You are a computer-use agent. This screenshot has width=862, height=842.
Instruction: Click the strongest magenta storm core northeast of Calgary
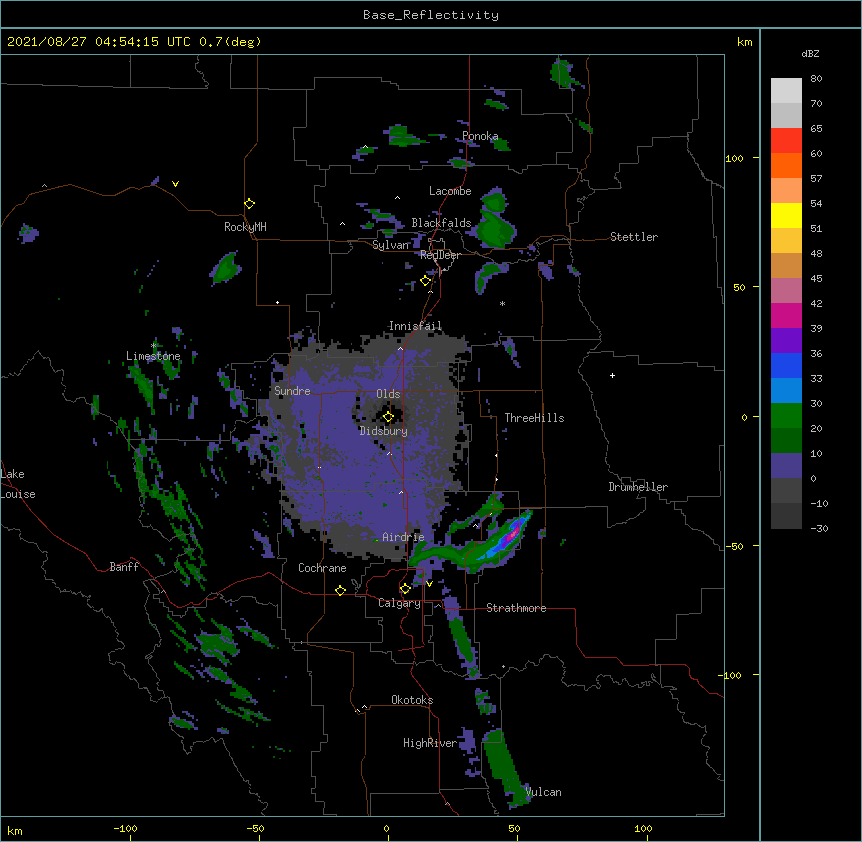tap(513, 533)
